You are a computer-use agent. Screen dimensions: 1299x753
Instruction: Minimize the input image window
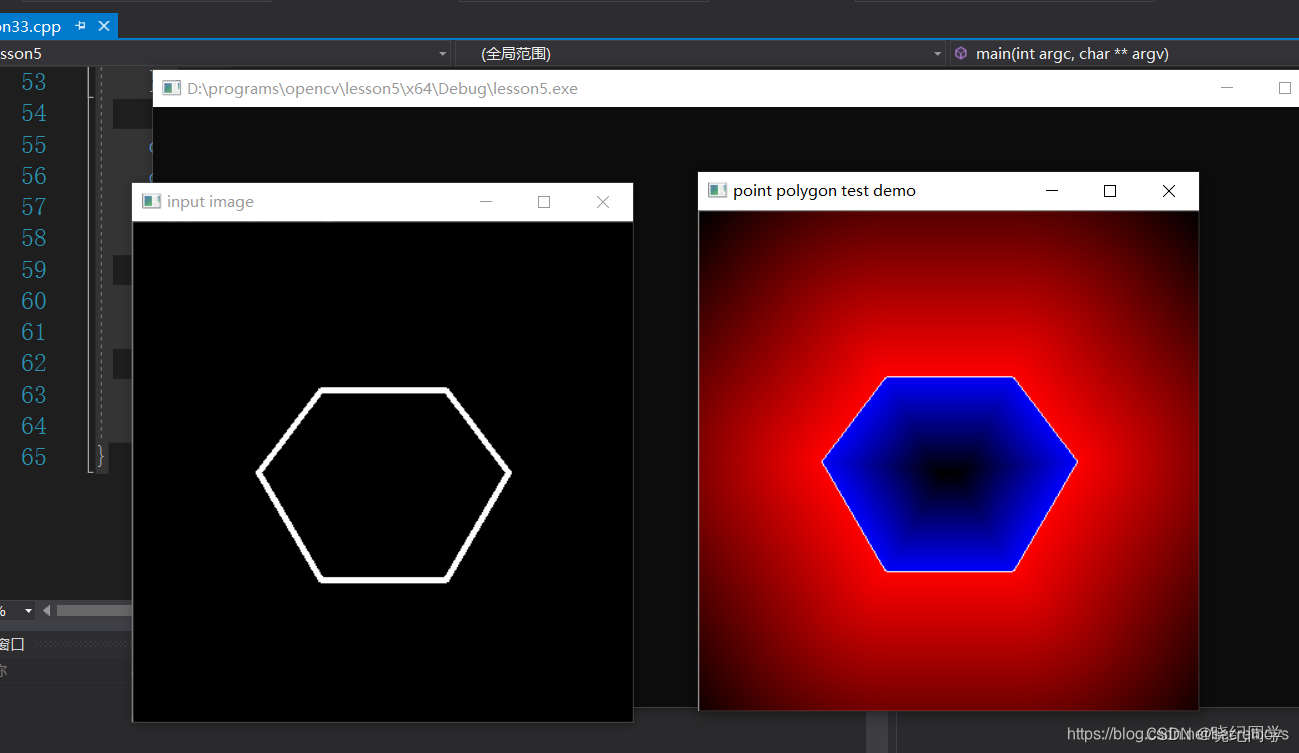coord(486,202)
